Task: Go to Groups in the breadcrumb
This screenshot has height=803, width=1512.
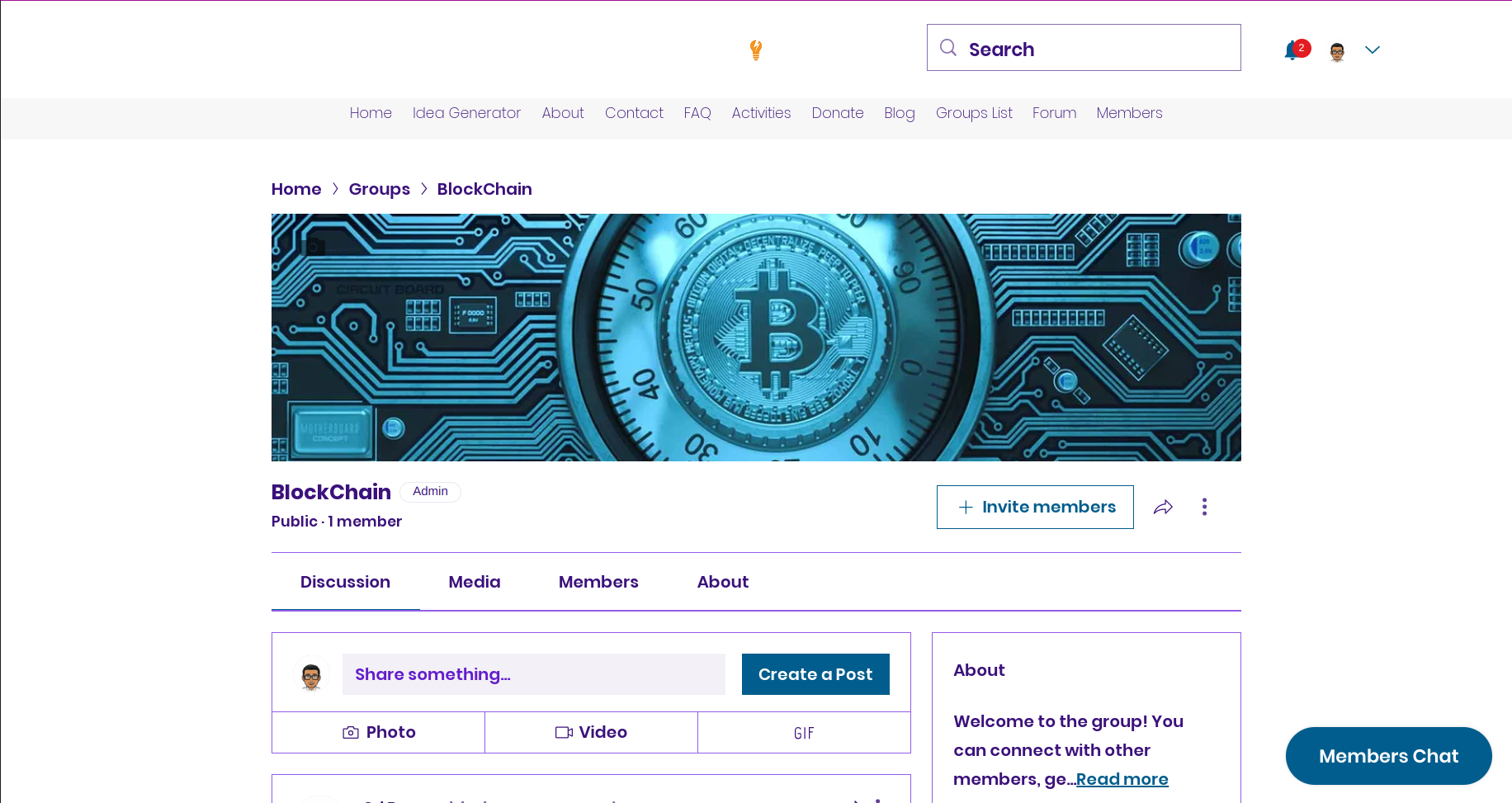Action: [379, 189]
